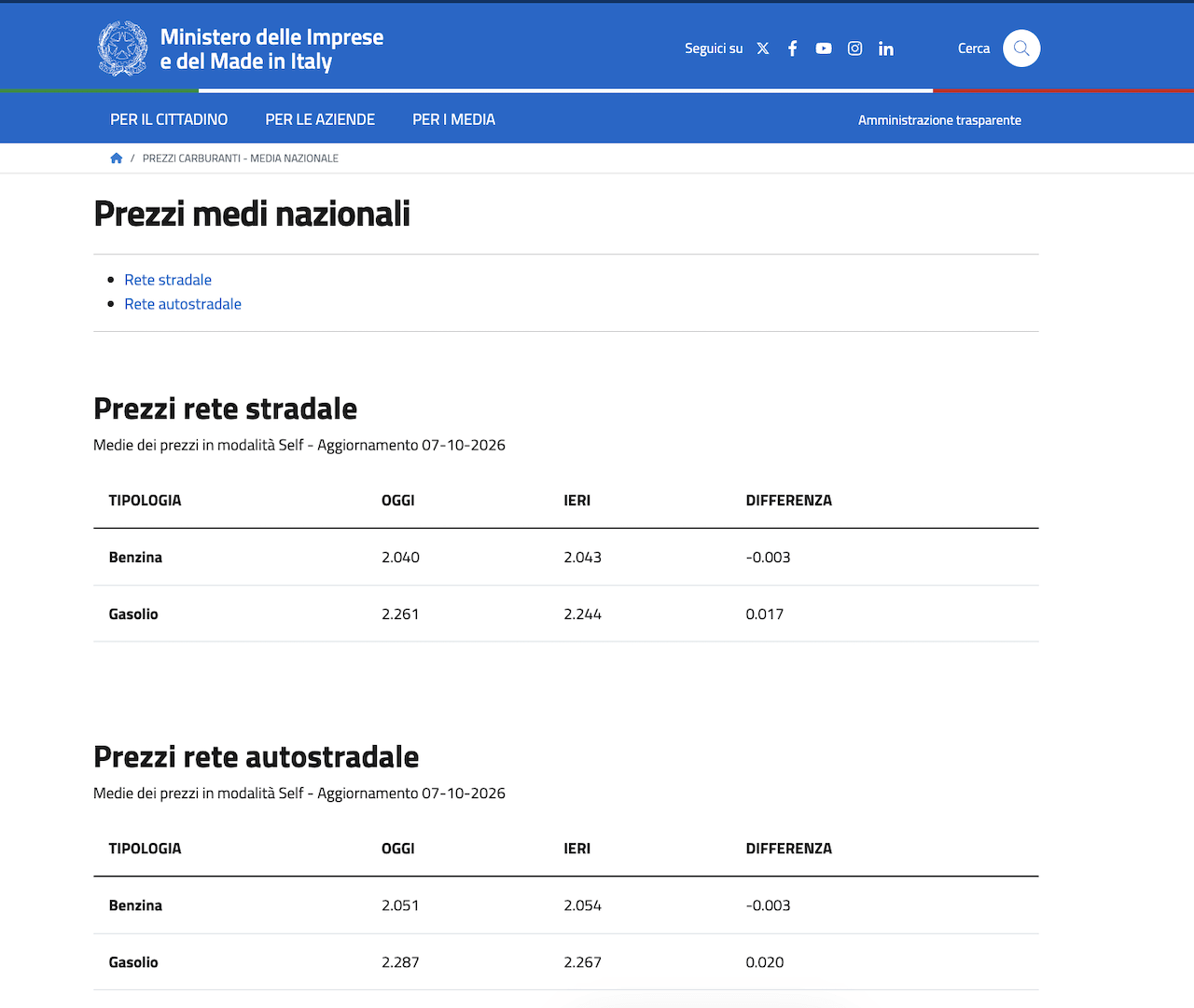Viewport: 1194px width, 1008px height.
Task: Open the X (Twitter) social icon
Action: [x=763, y=48]
